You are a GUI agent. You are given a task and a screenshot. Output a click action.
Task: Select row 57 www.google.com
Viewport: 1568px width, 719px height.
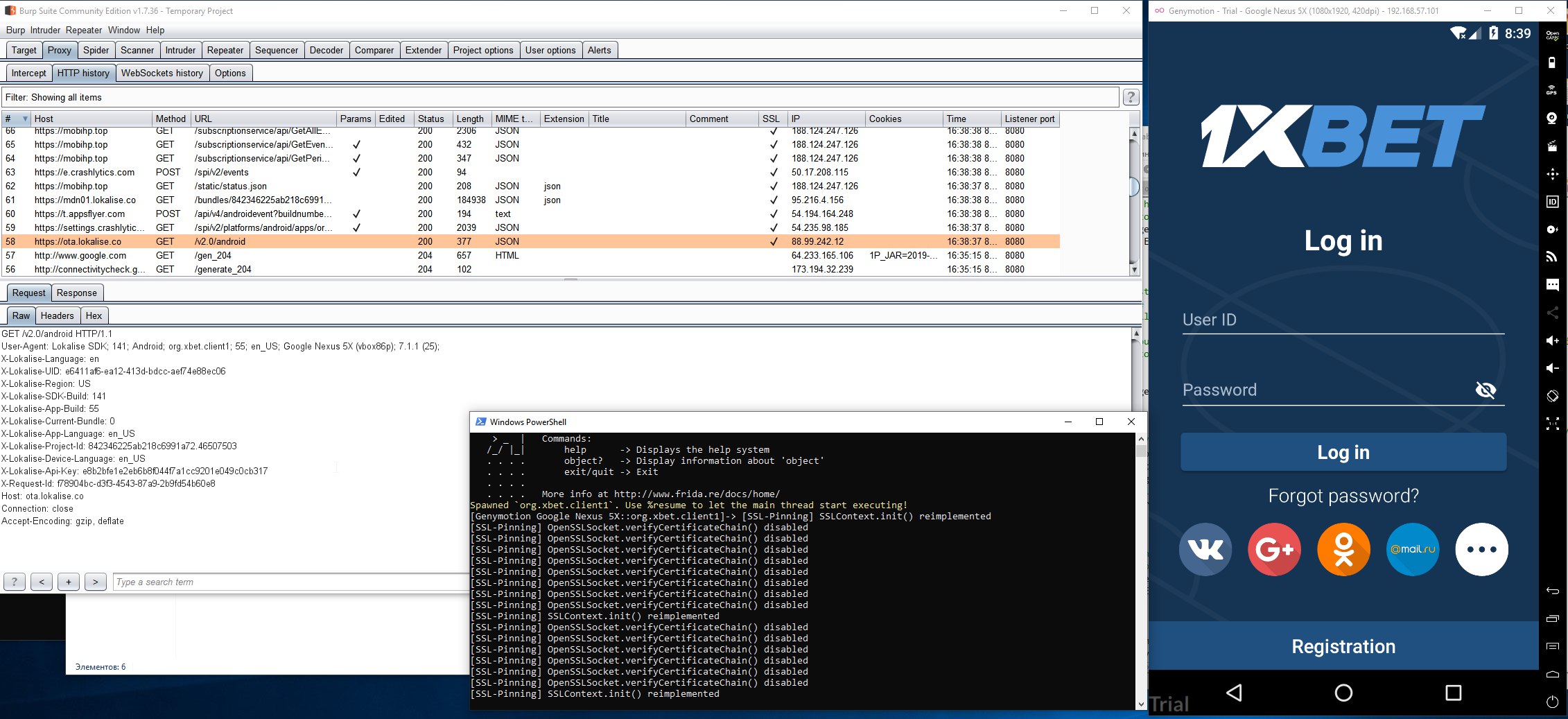point(530,255)
